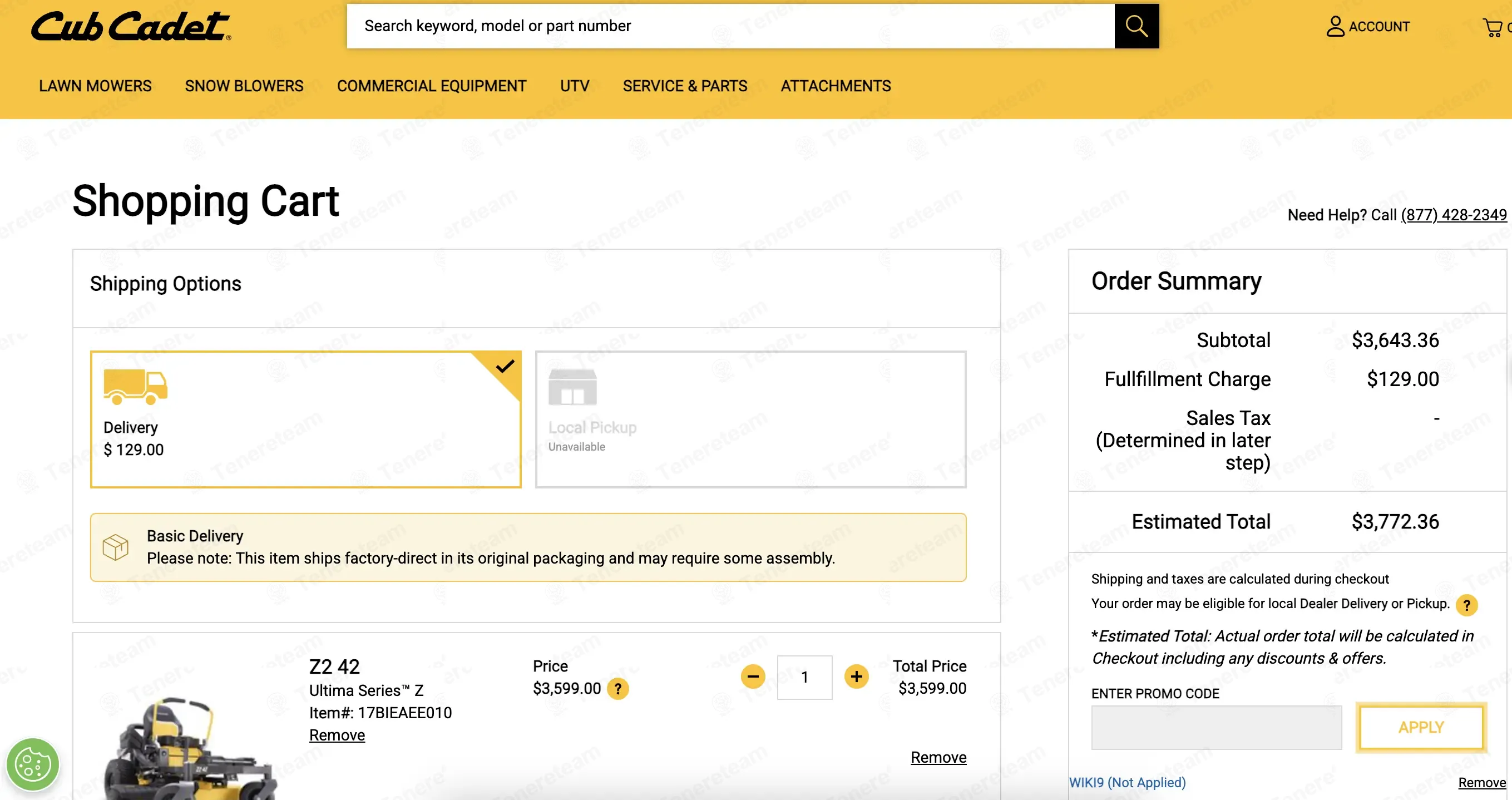Select the Delivery $129.00 shipping option
1512x800 pixels.
pyautogui.click(x=306, y=419)
